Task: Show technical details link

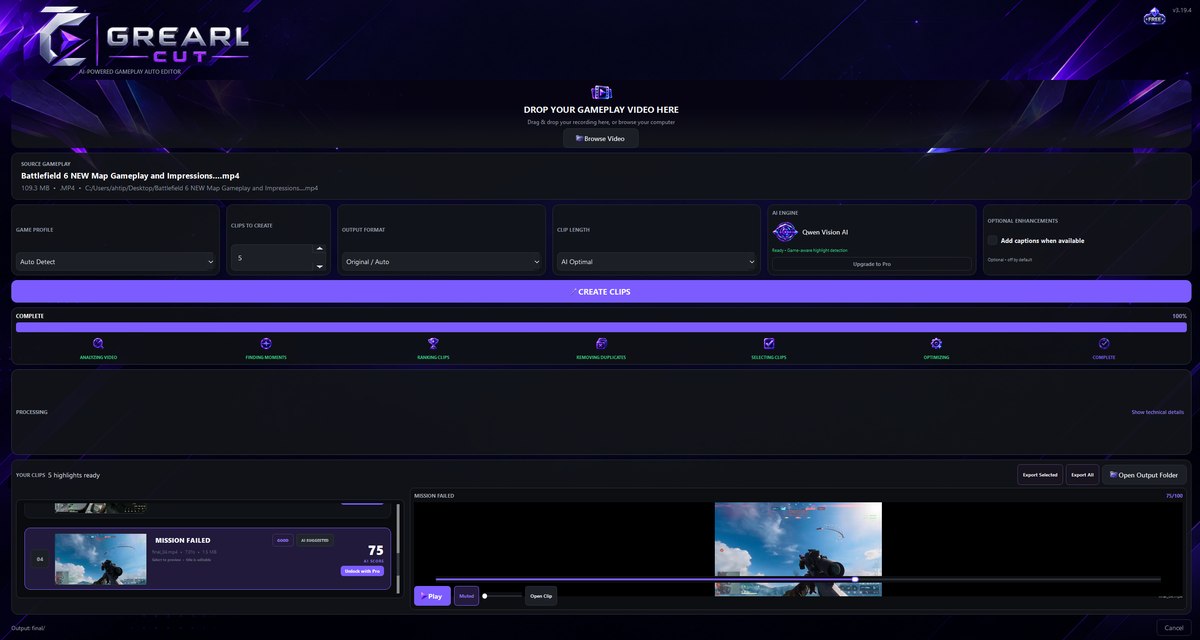Action: (1157, 412)
